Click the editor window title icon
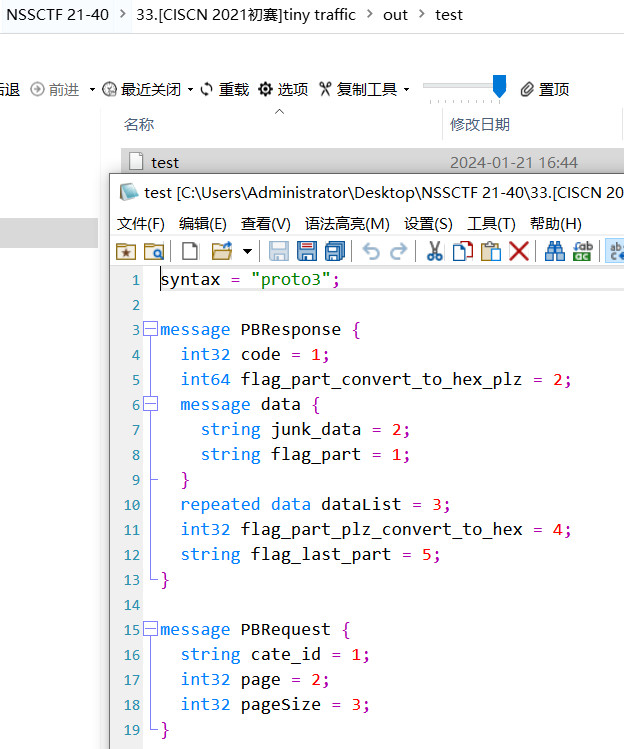The height and width of the screenshot is (749, 624). pos(129,192)
